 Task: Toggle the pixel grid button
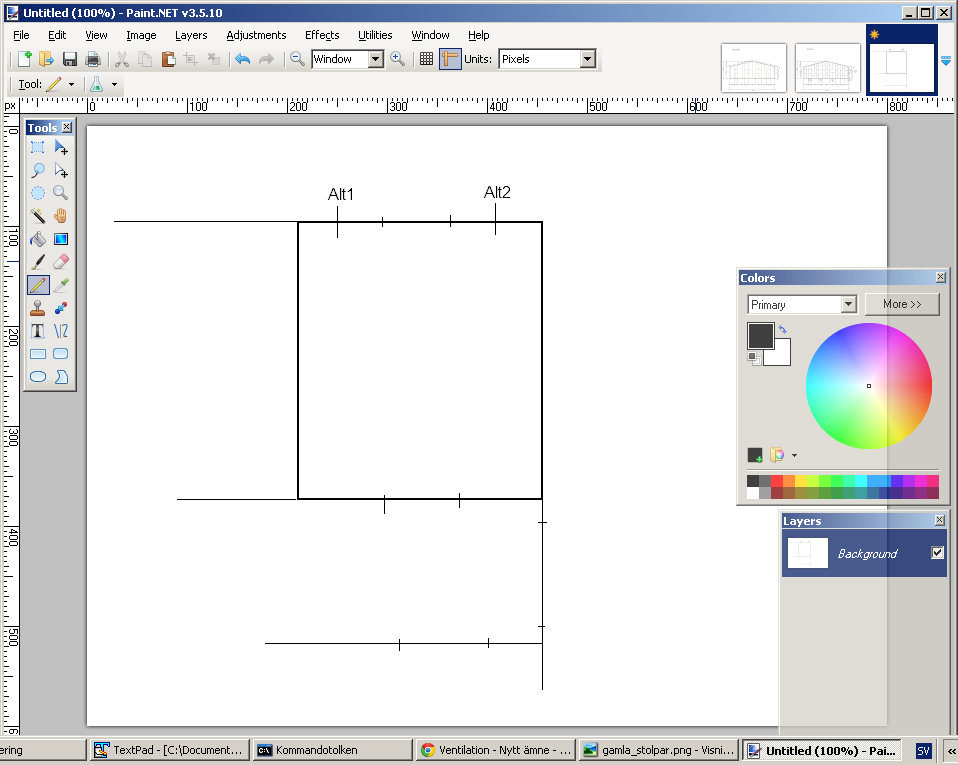point(426,59)
